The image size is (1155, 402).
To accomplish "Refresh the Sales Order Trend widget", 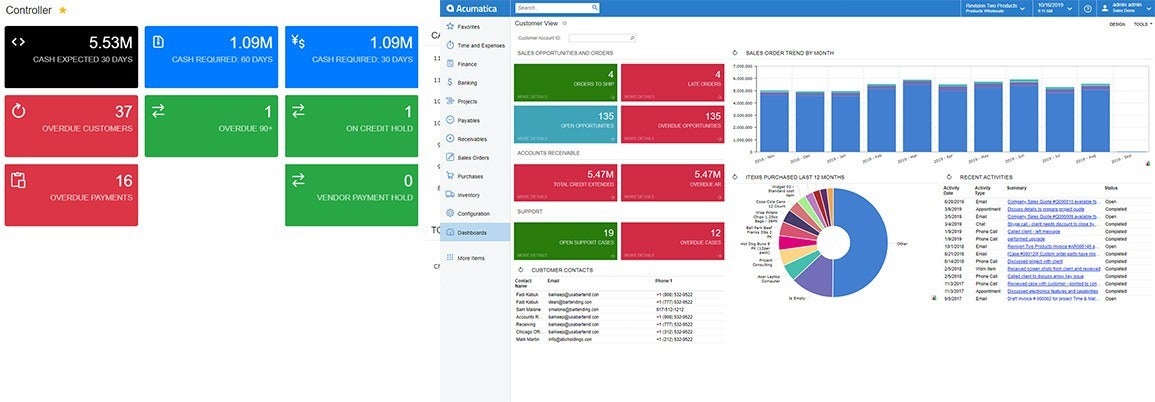I will point(735,53).
